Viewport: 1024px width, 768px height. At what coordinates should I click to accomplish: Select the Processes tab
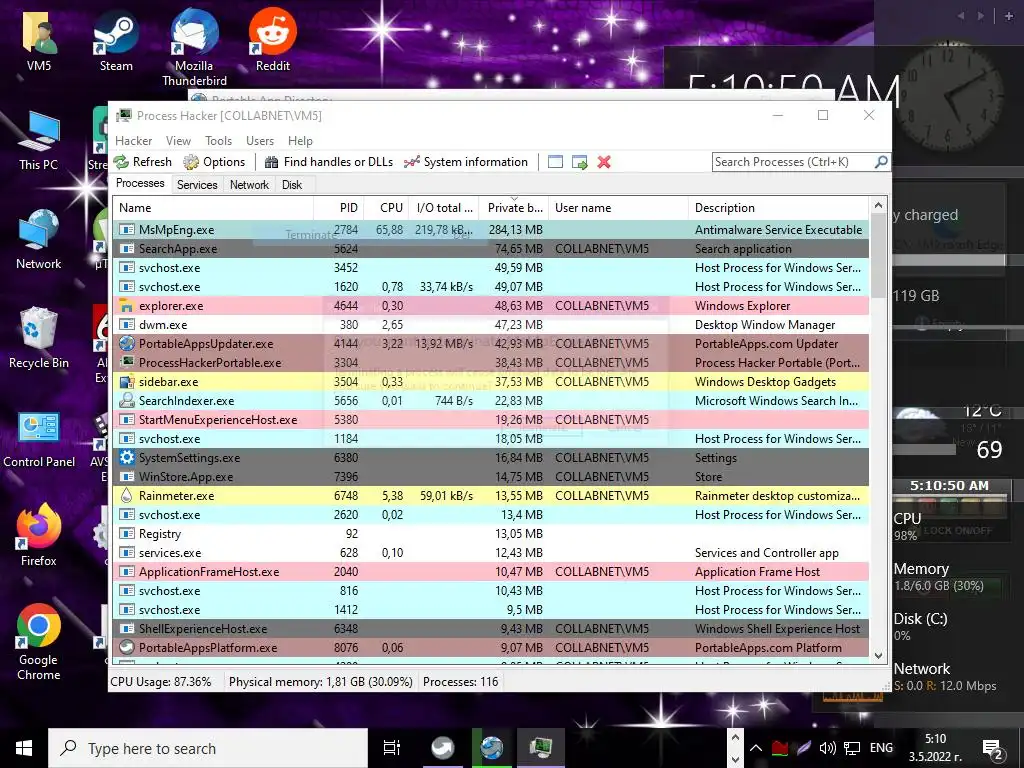[x=140, y=184]
